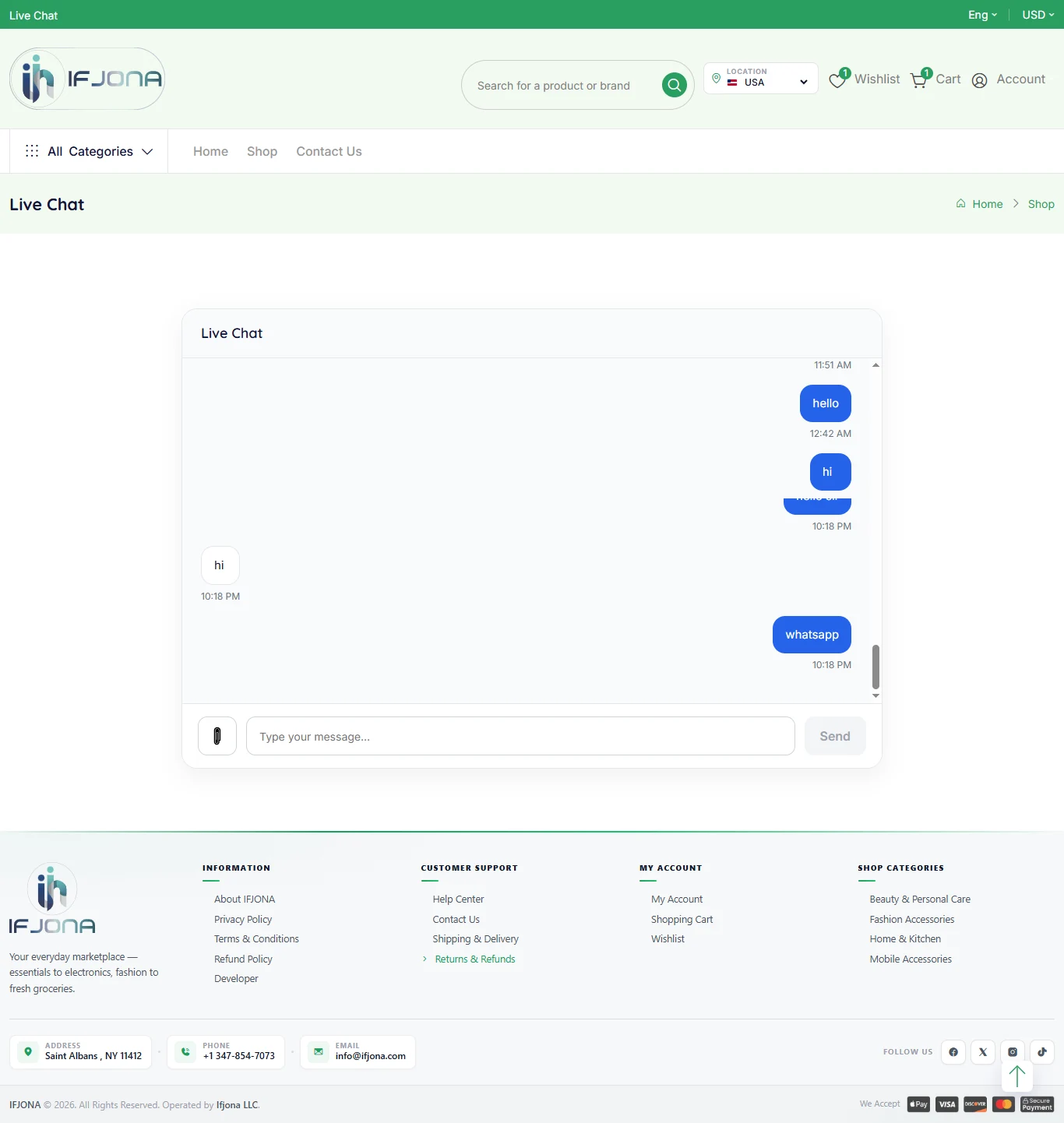Open the Privacy Policy footer link
Viewport: 1064px width, 1123px height.
[243, 920]
